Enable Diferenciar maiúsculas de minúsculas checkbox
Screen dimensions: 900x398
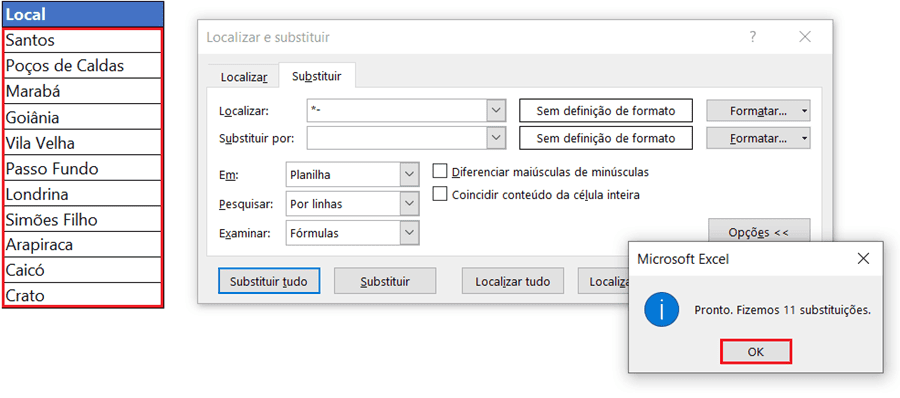click(440, 171)
